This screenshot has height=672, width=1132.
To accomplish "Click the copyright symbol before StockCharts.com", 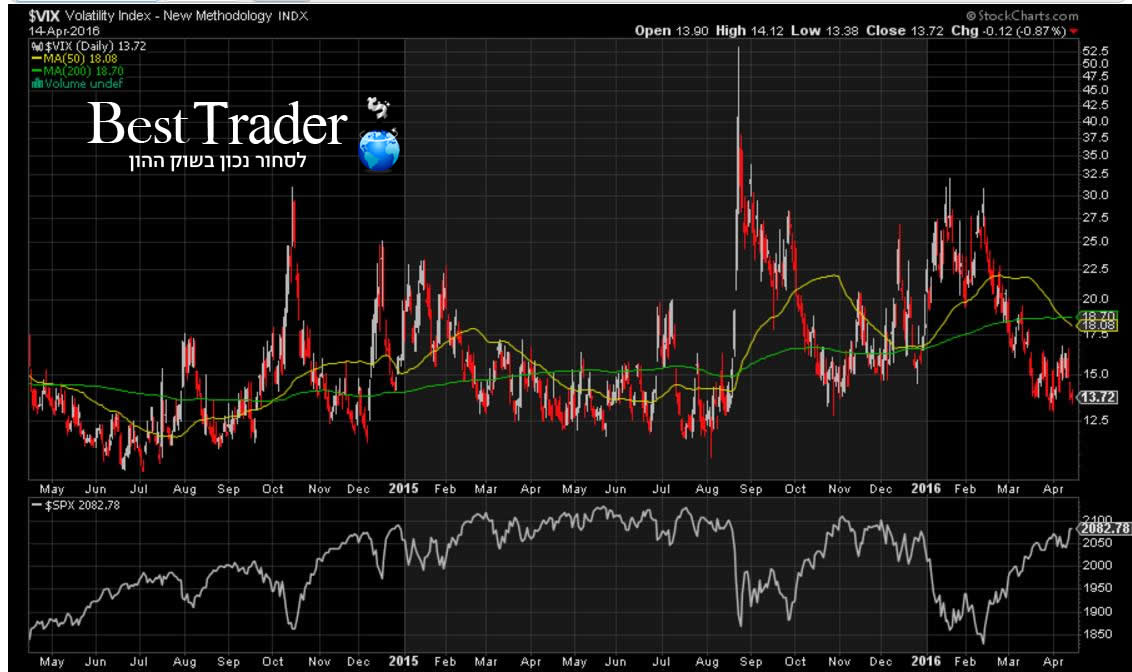I will pos(971,16).
